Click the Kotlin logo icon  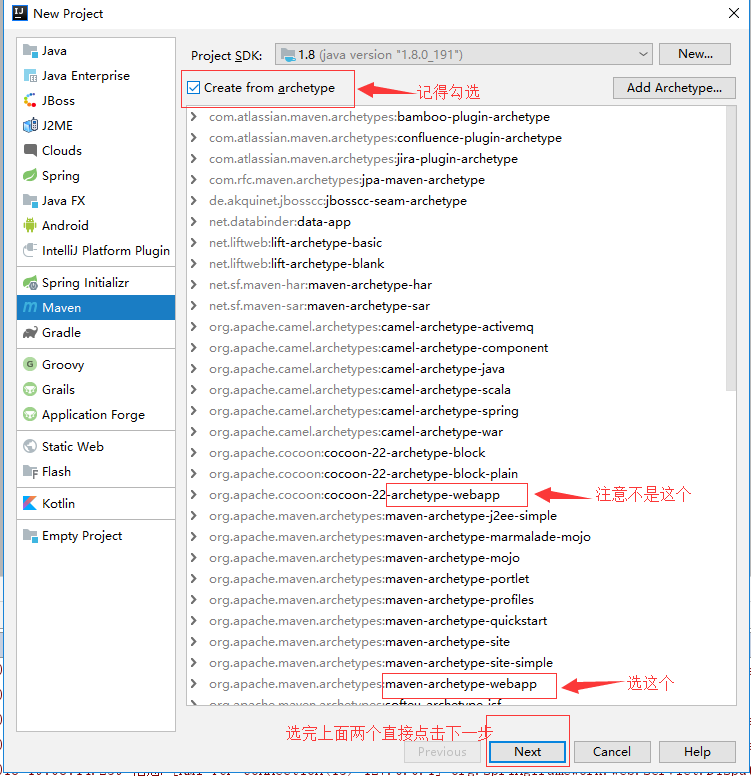[x=30, y=503]
